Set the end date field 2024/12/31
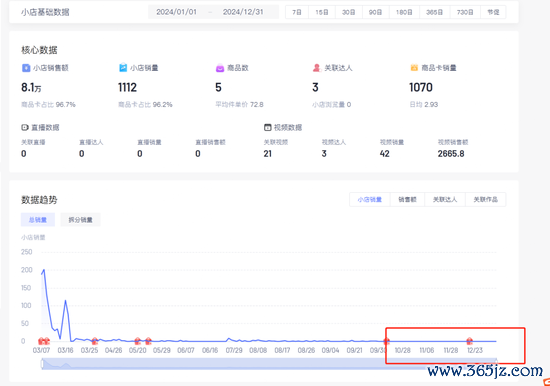550x386 pixels. tap(243, 12)
